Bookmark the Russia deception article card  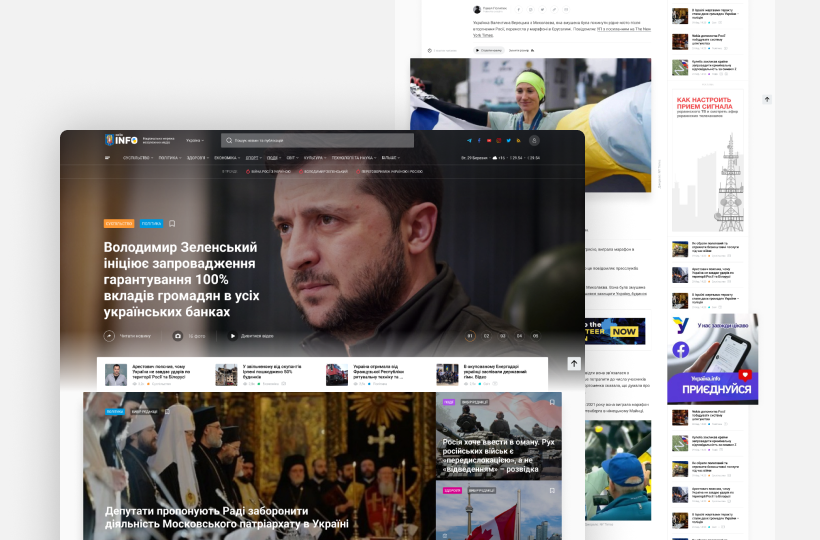[x=551, y=402]
